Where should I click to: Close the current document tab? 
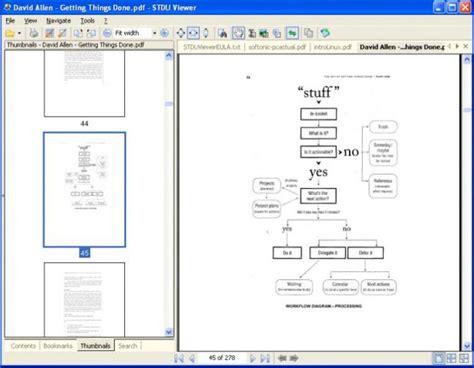point(466,46)
